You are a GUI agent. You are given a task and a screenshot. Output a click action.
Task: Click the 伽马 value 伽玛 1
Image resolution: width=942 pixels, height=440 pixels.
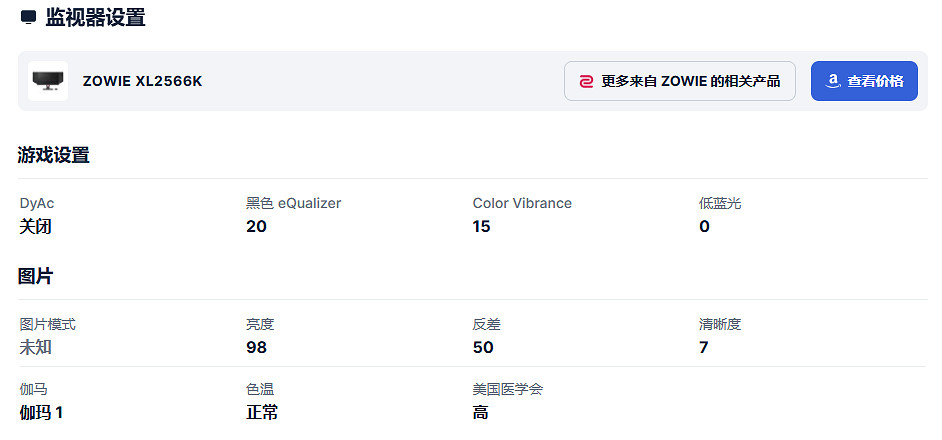pos(41,412)
